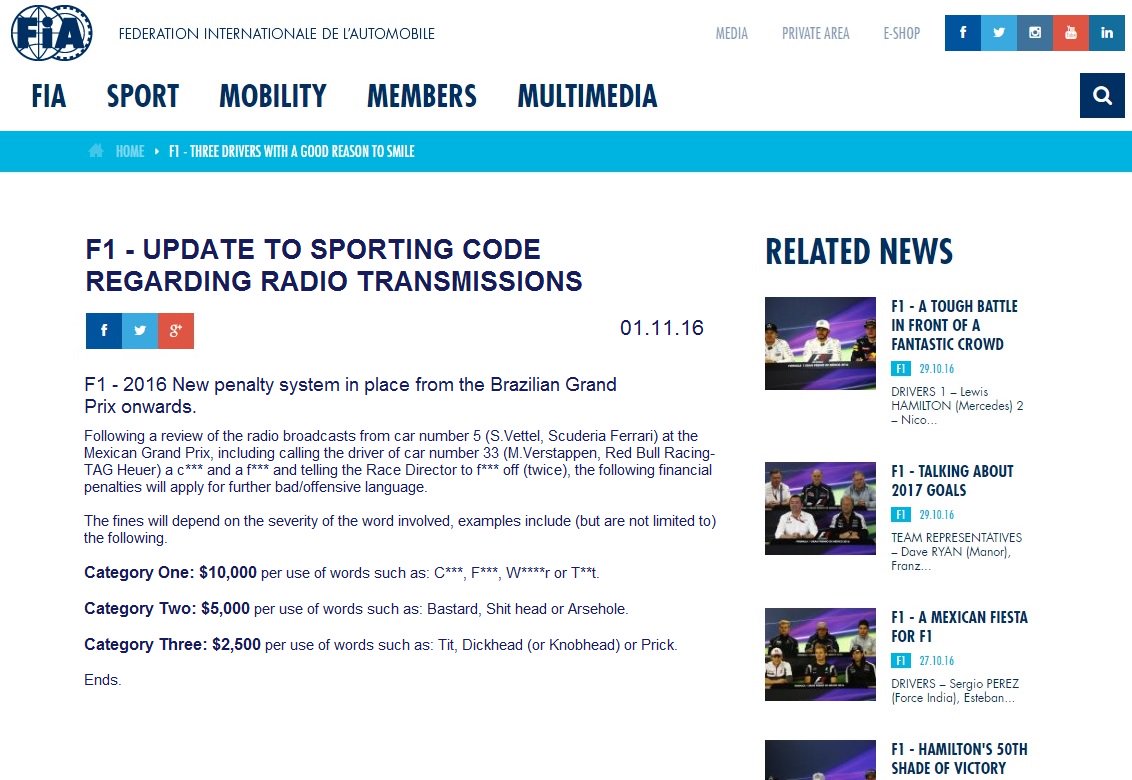Click the Category Three: $2,500 text

coord(173,644)
